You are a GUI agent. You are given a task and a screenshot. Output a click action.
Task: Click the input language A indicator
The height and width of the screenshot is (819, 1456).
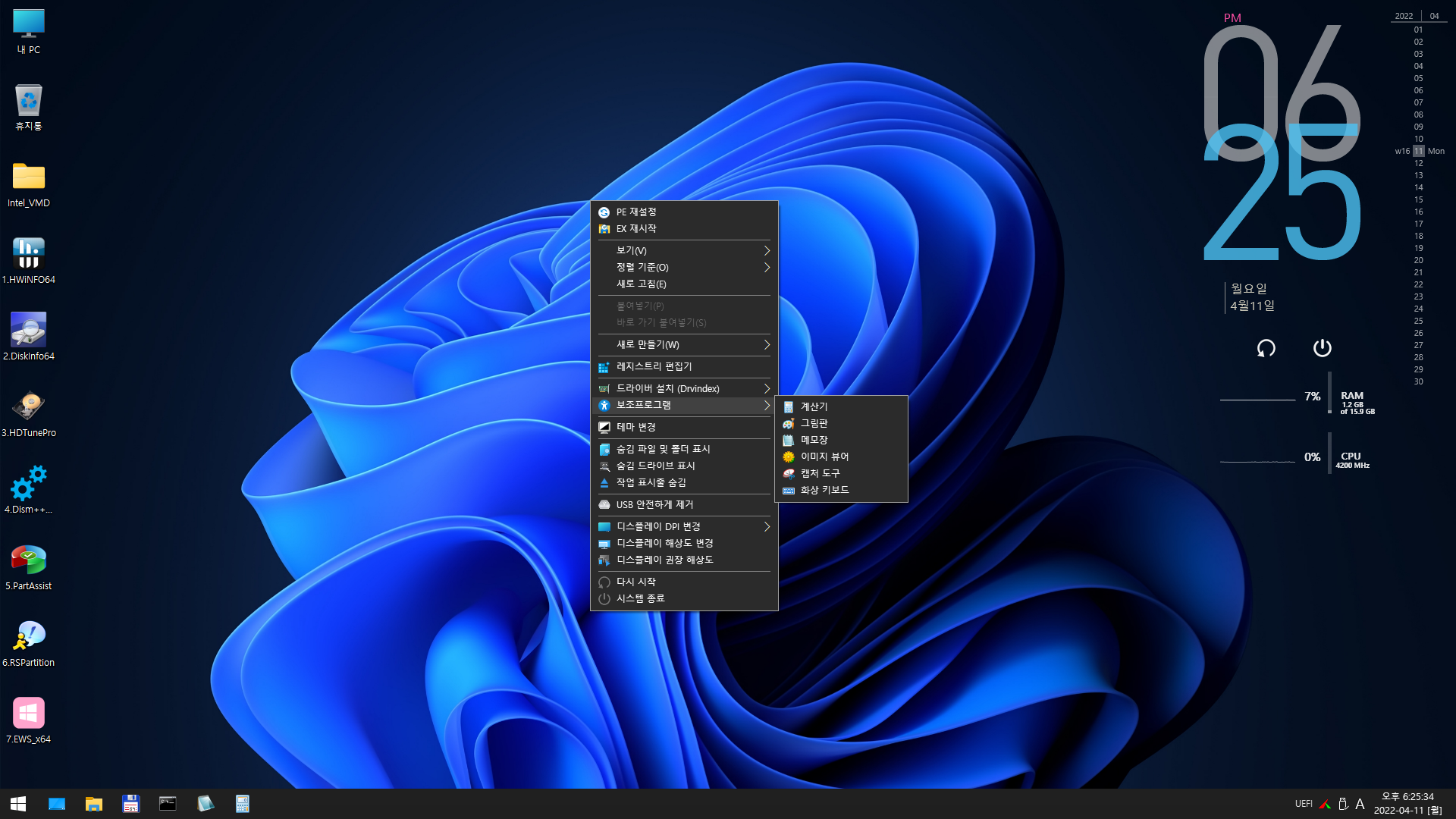coord(1360,804)
